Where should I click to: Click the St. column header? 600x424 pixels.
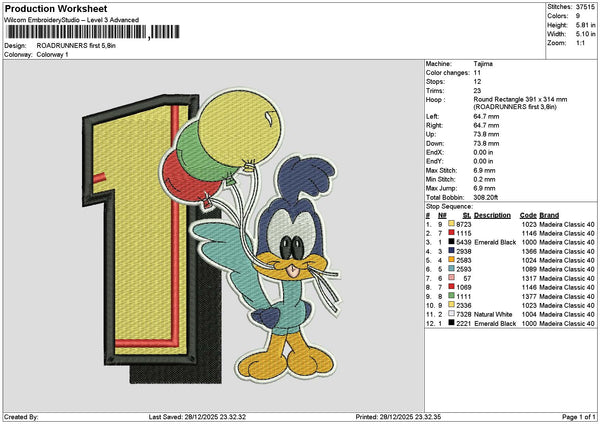point(467,215)
